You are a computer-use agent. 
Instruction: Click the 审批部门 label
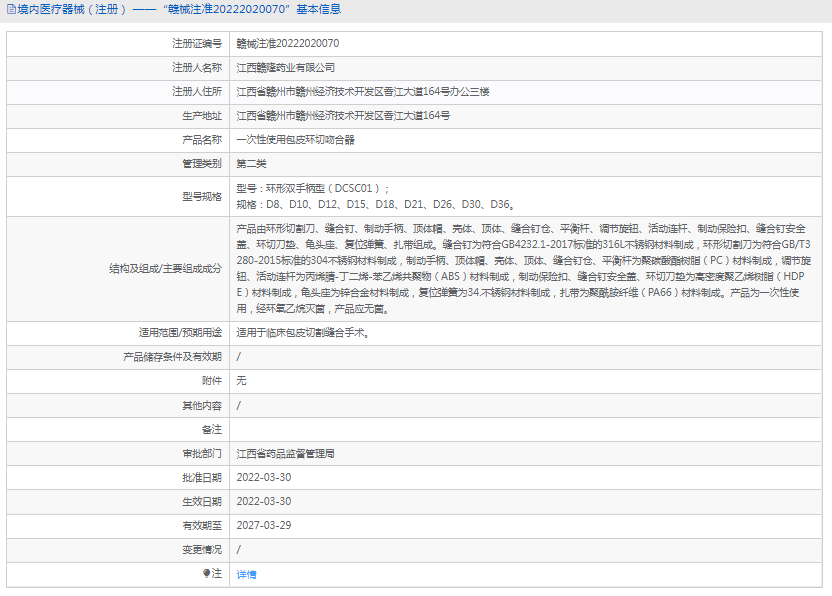point(202,454)
